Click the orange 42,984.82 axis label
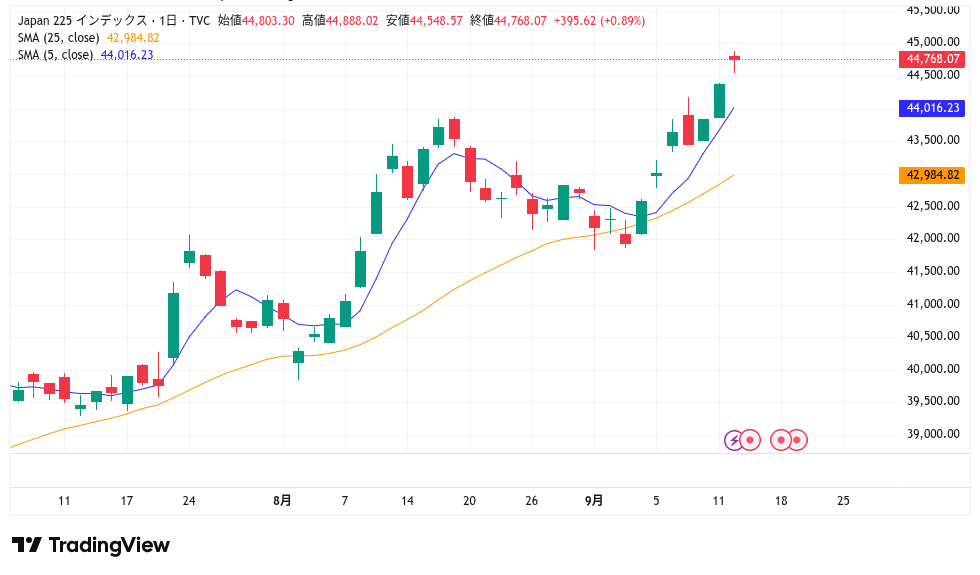The width and height of the screenshot is (980, 575). 933,175
